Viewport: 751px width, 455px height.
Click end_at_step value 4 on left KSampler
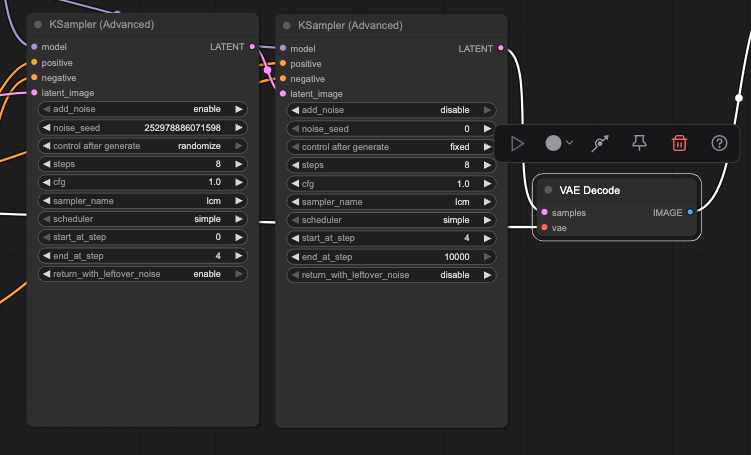click(x=218, y=256)
